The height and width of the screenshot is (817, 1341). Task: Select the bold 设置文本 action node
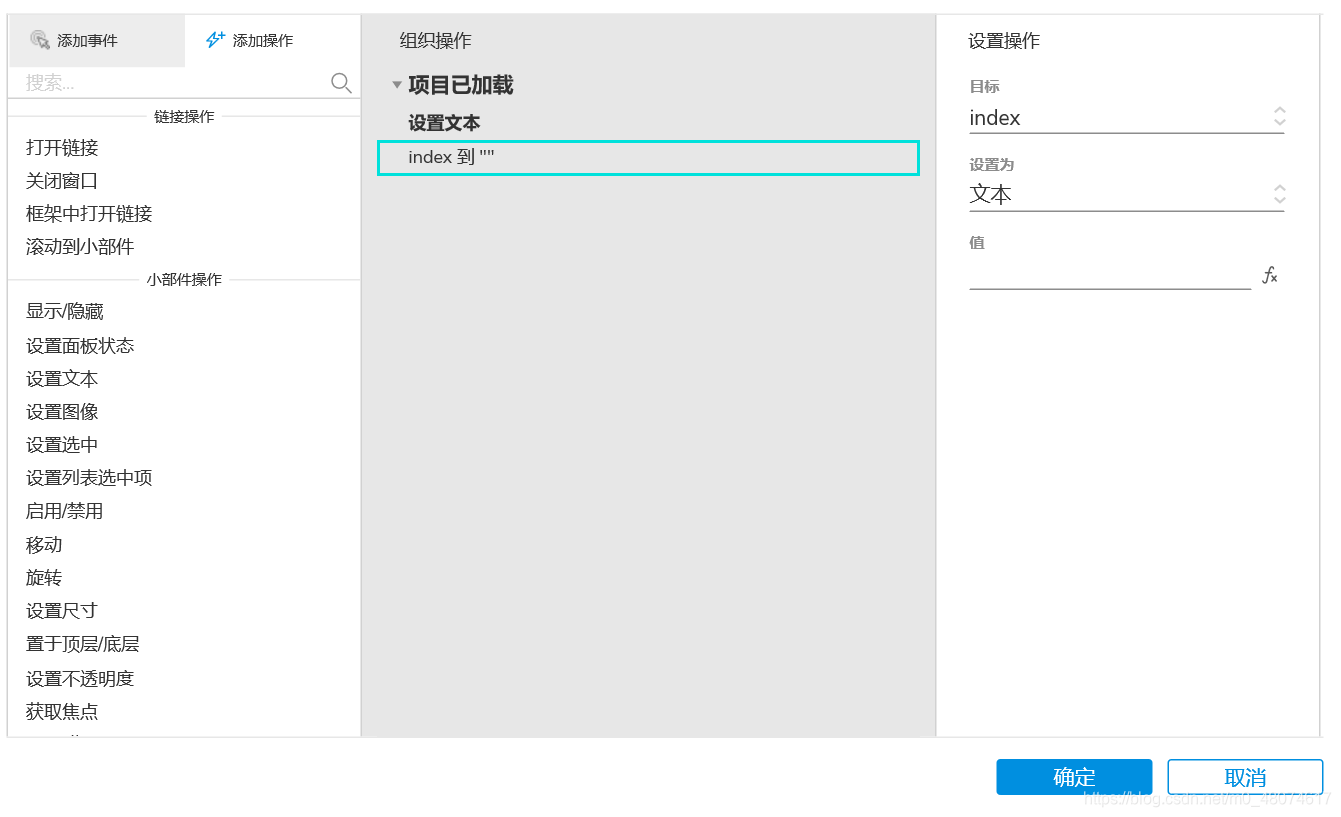(x=444, y=123)
